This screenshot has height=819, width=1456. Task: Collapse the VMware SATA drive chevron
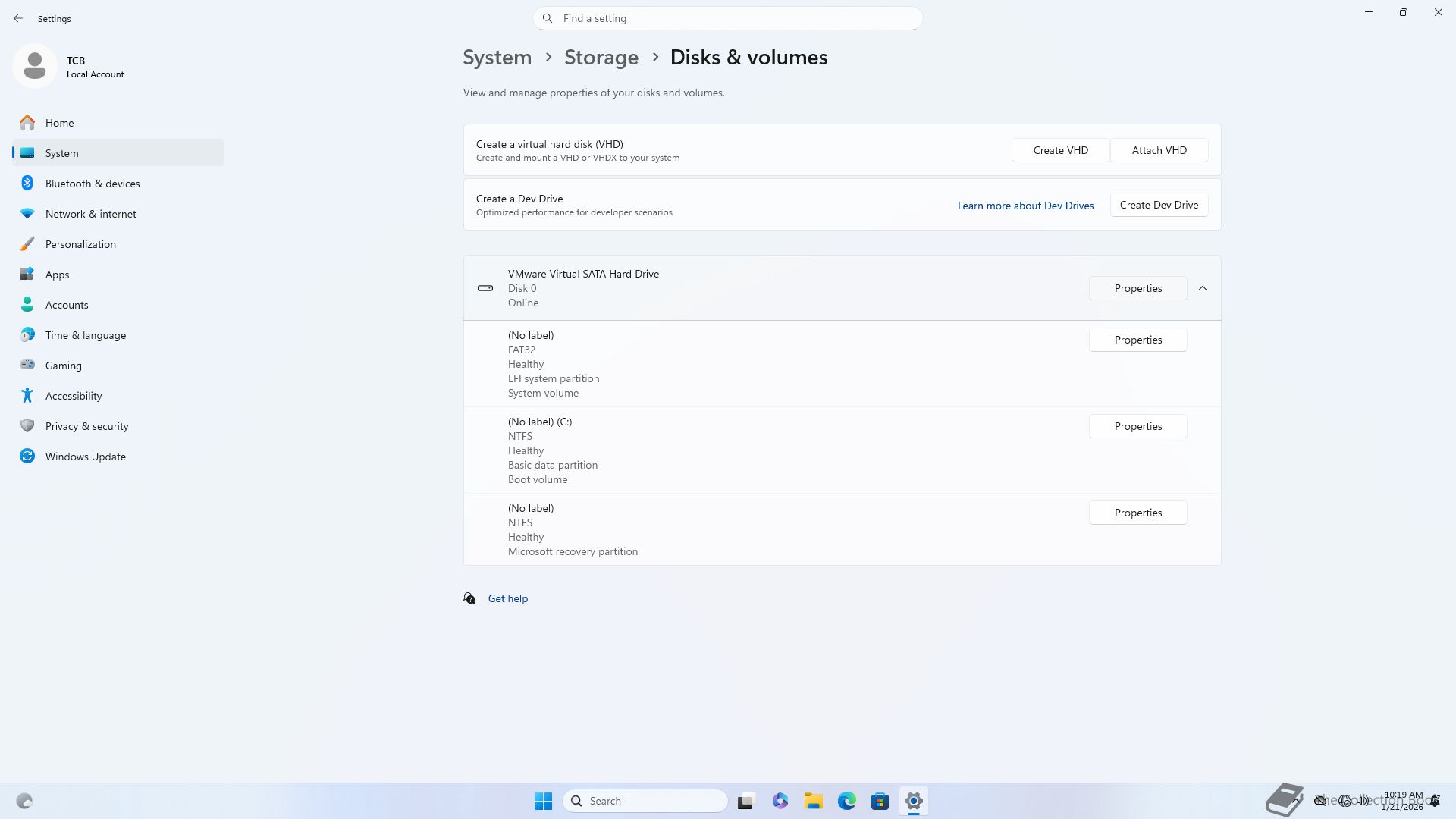click(1203, 288)
